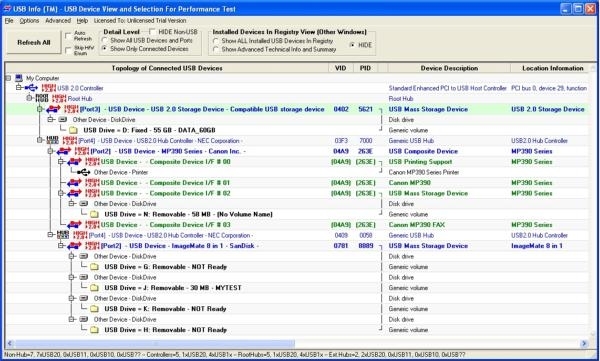This screenshot has height=361, width=600.
Task: Click the plug icon of ImageMate 8 in 1 SanDisk
Action: [x=74, y=246]
